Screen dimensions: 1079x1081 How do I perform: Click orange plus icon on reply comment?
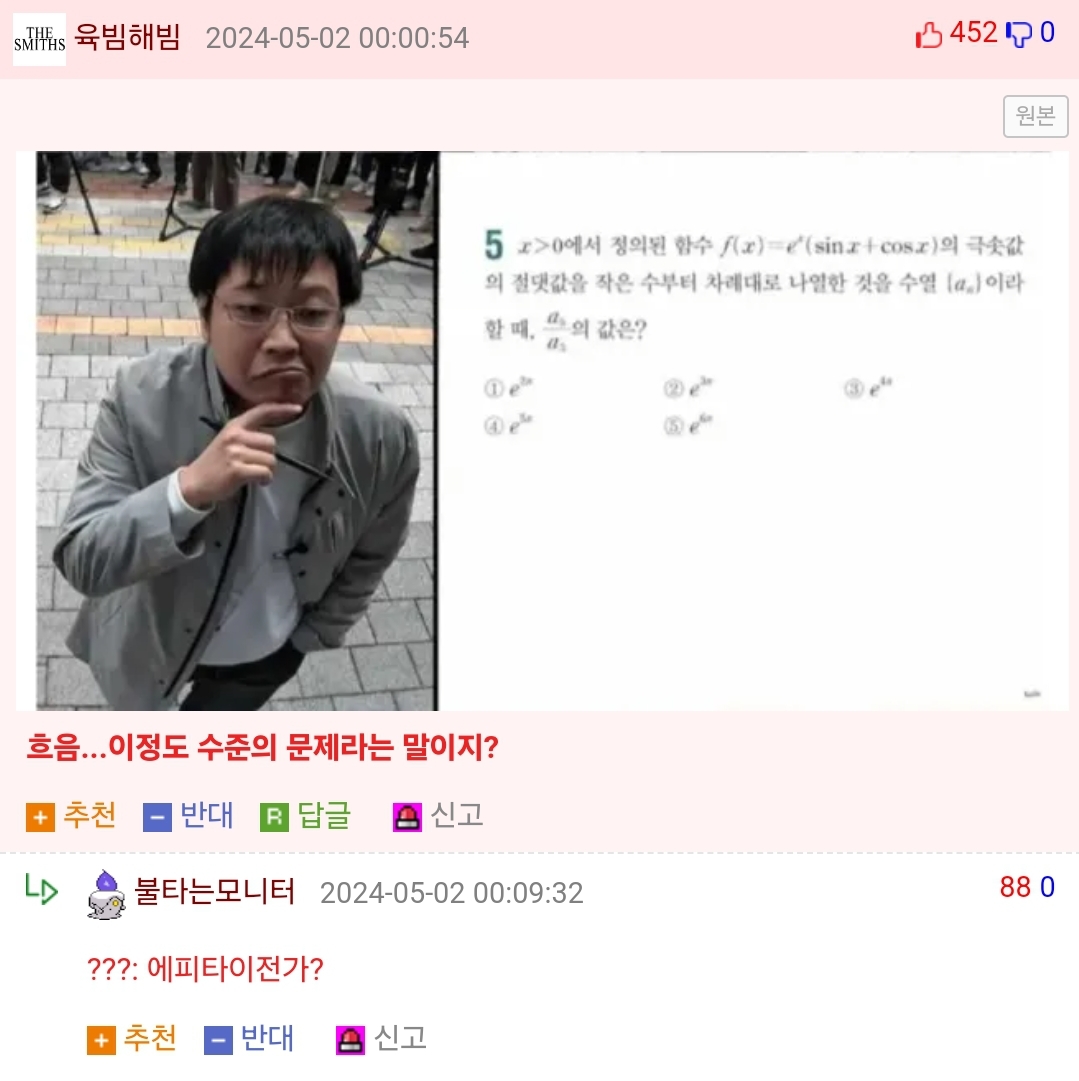[x=101, y=1040]
